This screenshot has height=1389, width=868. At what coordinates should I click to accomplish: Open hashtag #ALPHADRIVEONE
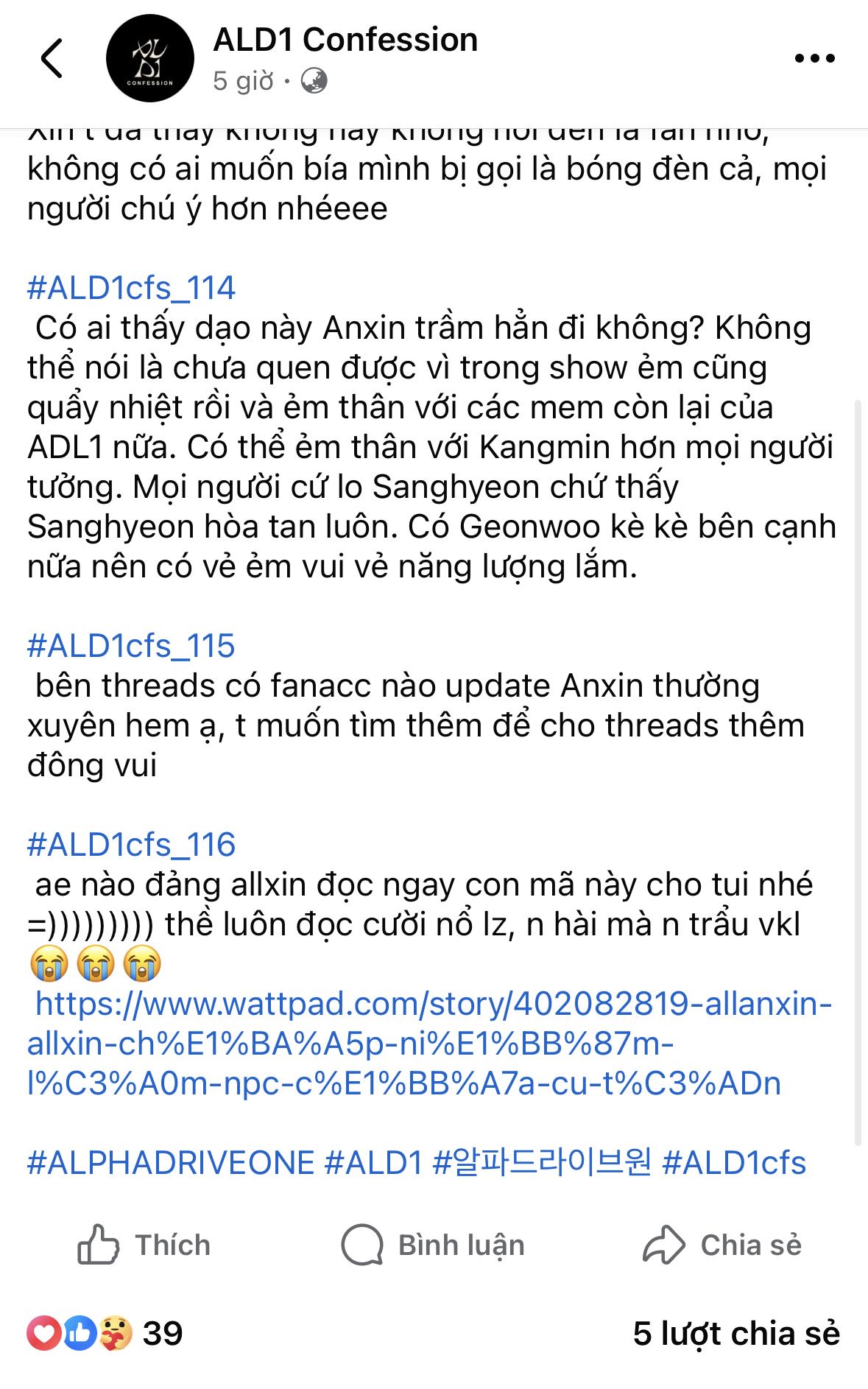tap(171, 1163)
